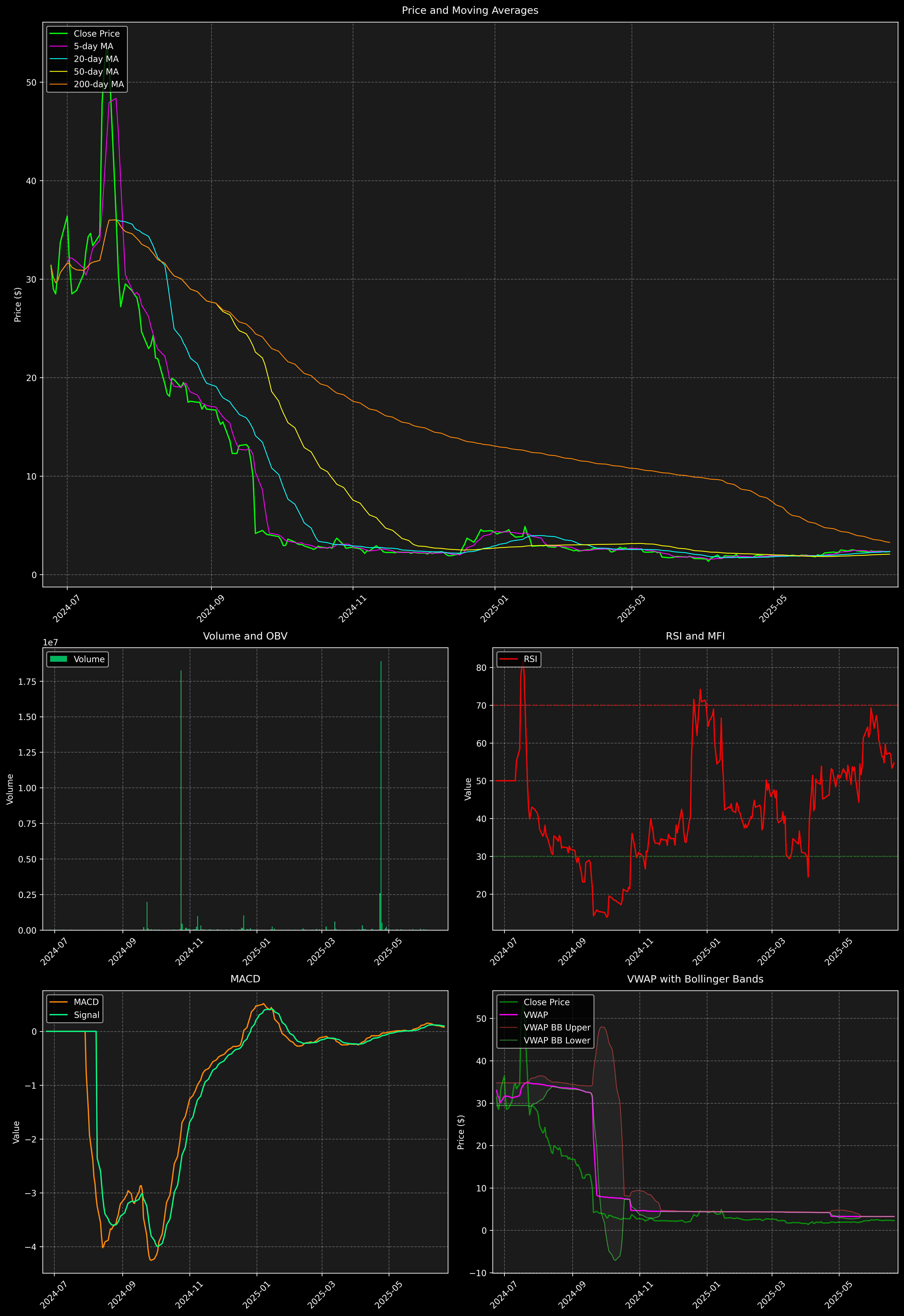This screenshot has height=1316, width=904.
Task: Click the 'Volume and OBV' chart title
Action: click(245, 636)
